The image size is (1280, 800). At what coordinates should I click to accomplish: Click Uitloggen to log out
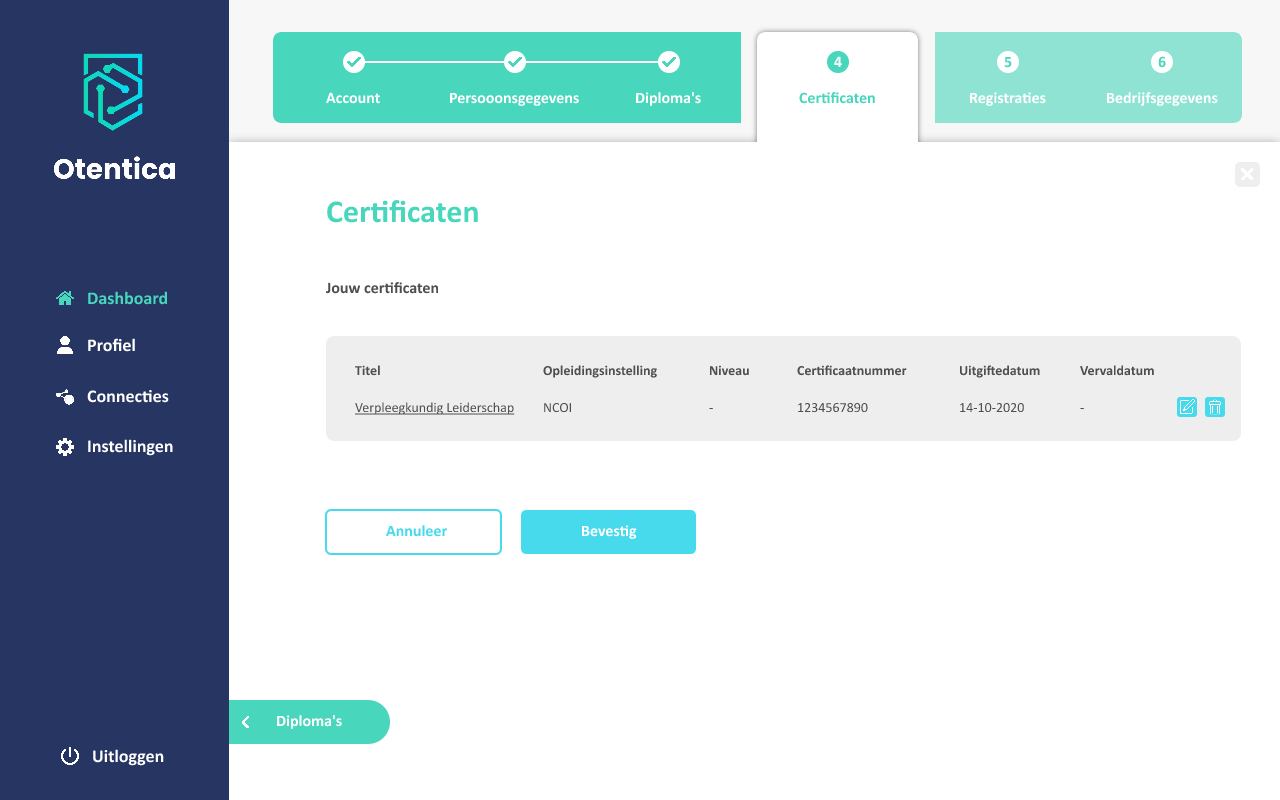tap(128, 756)
